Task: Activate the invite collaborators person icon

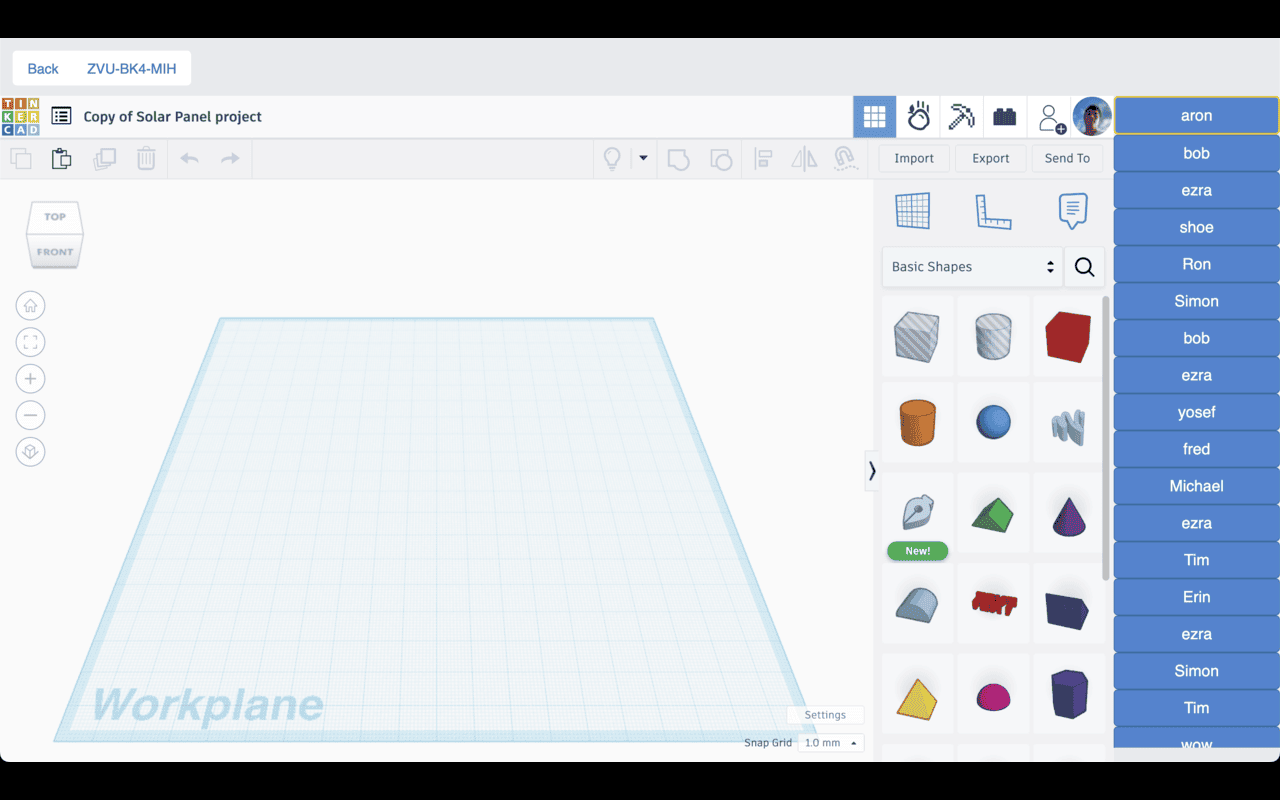Action: (1050, 116)
